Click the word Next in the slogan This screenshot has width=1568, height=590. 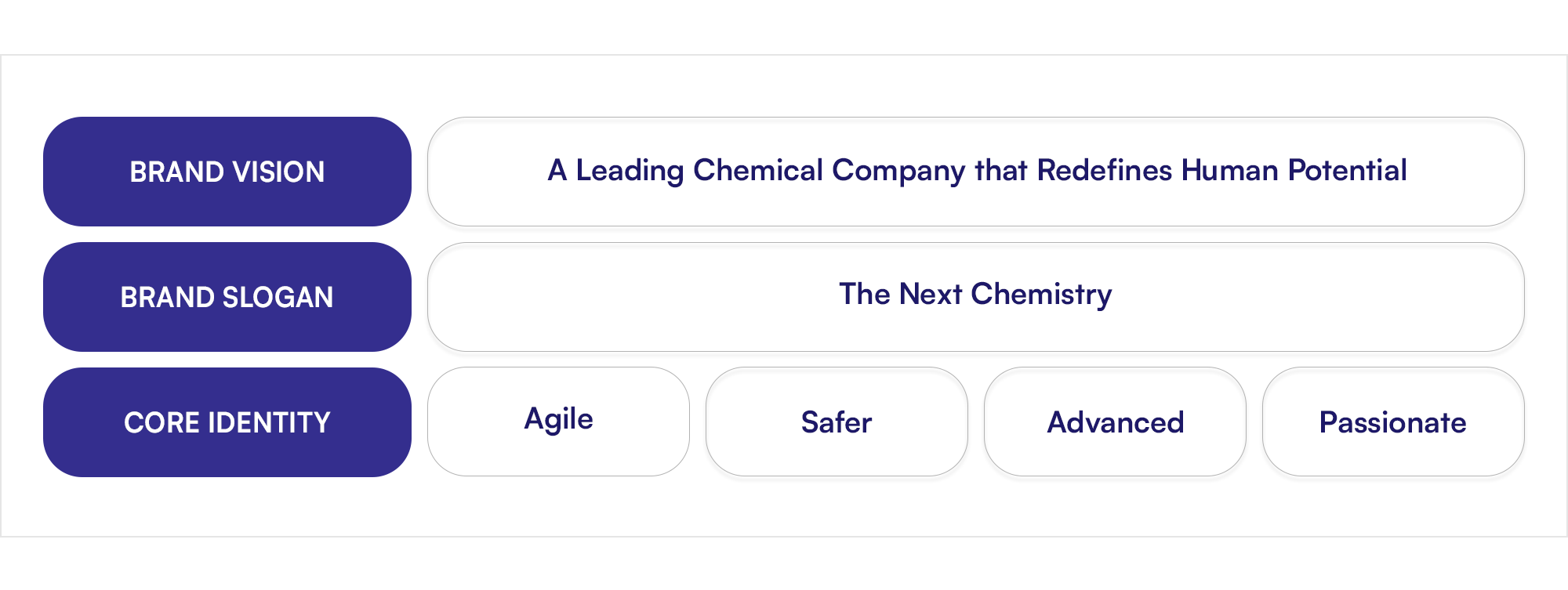931,294
